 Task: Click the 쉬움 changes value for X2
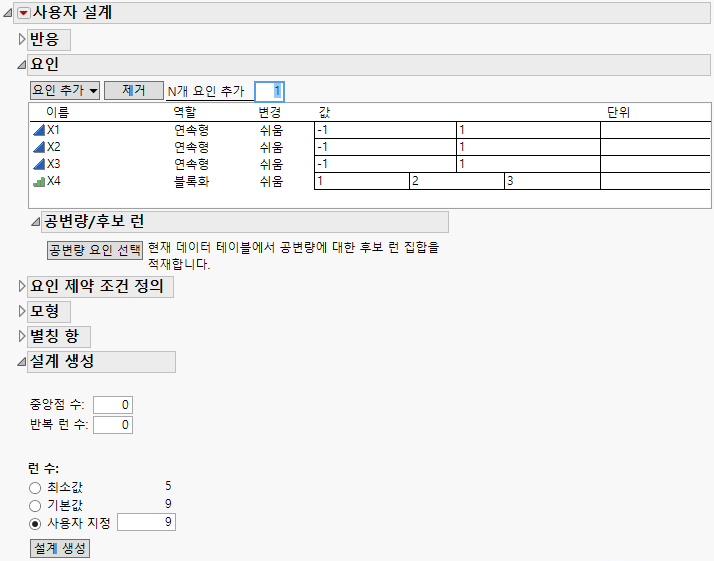coord(271,148)
